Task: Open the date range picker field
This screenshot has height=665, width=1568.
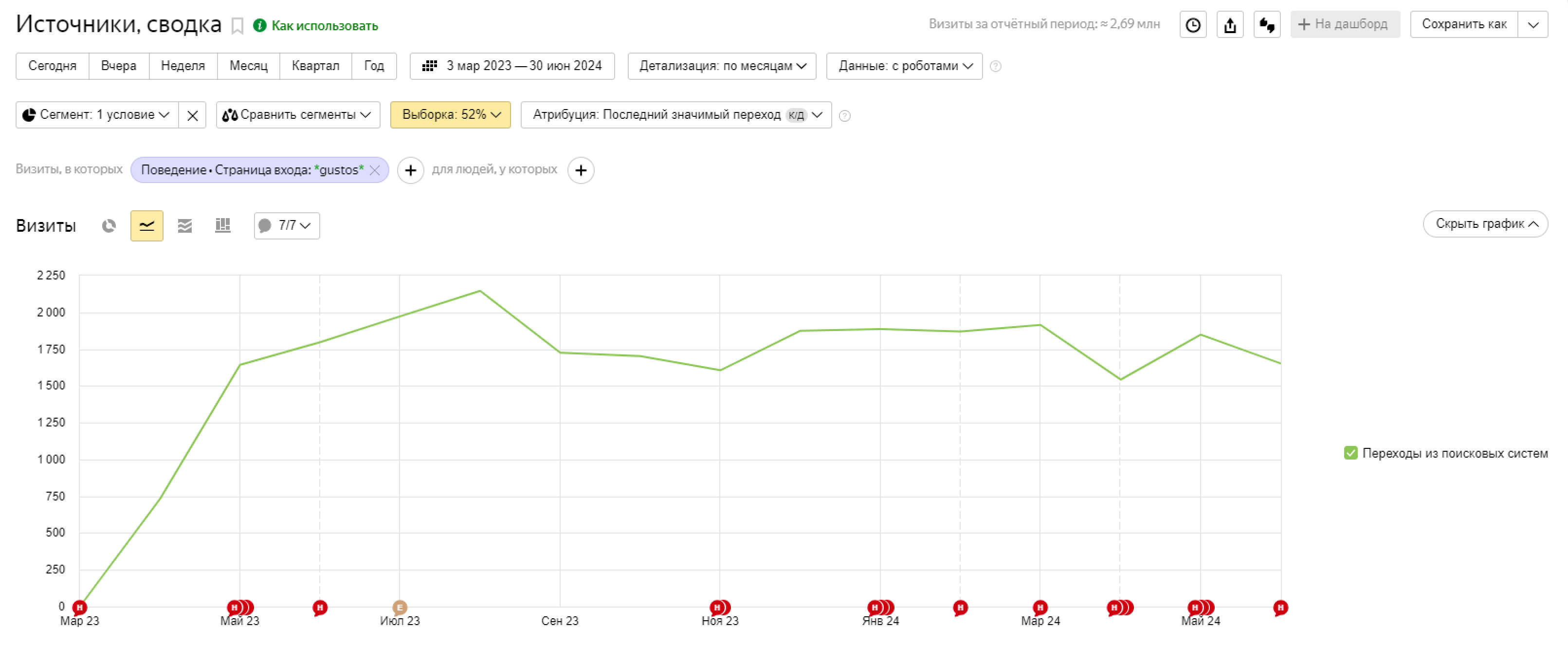Action: coord(511,66)
